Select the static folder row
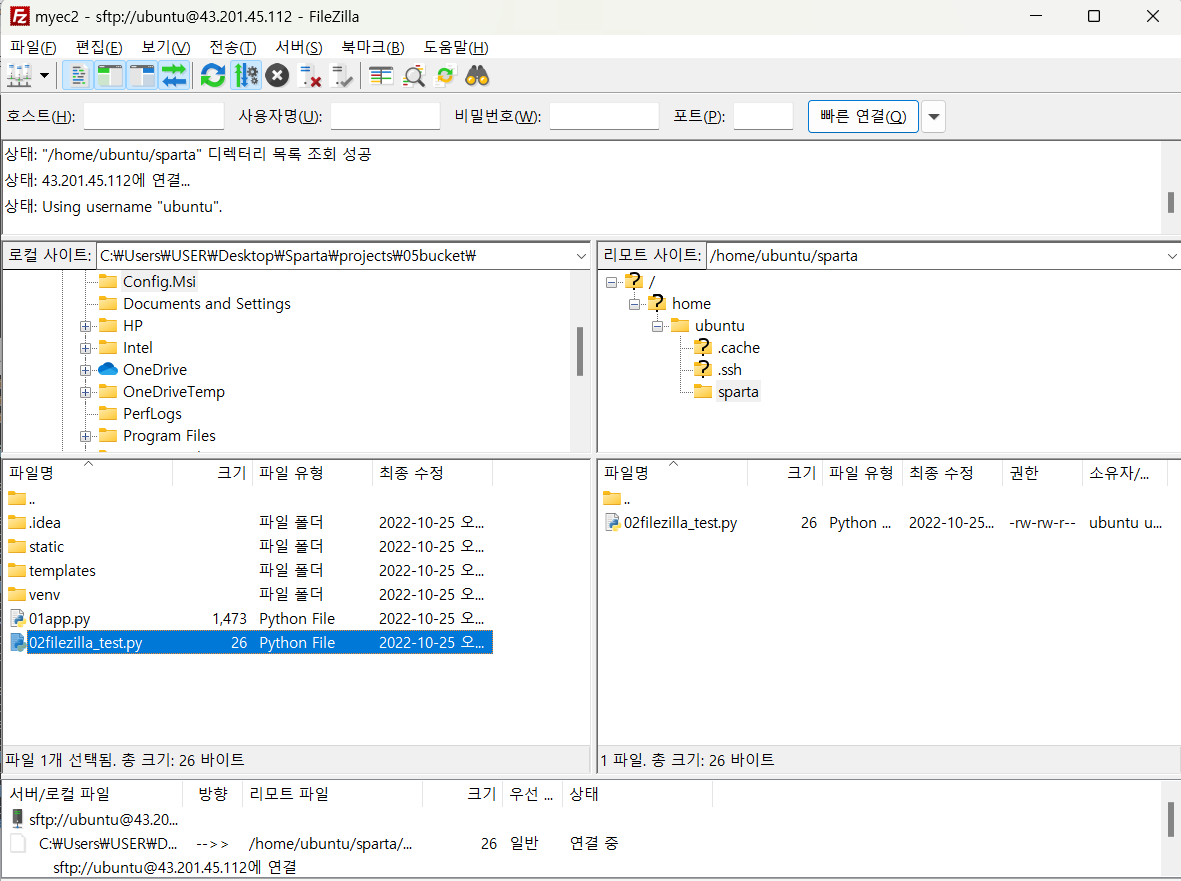 (249, 547)
